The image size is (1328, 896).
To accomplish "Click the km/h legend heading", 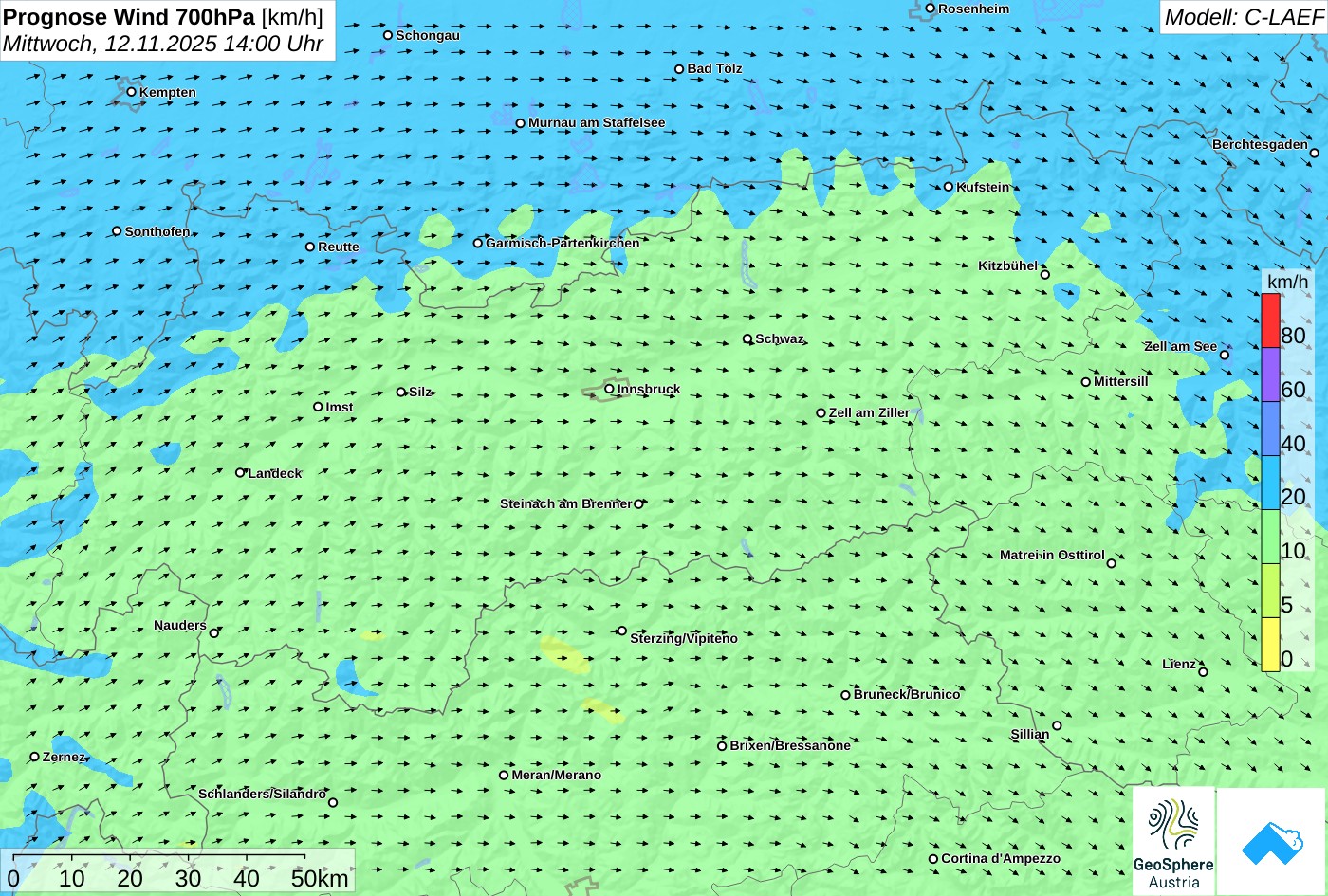I will [x=1287, y=282].
